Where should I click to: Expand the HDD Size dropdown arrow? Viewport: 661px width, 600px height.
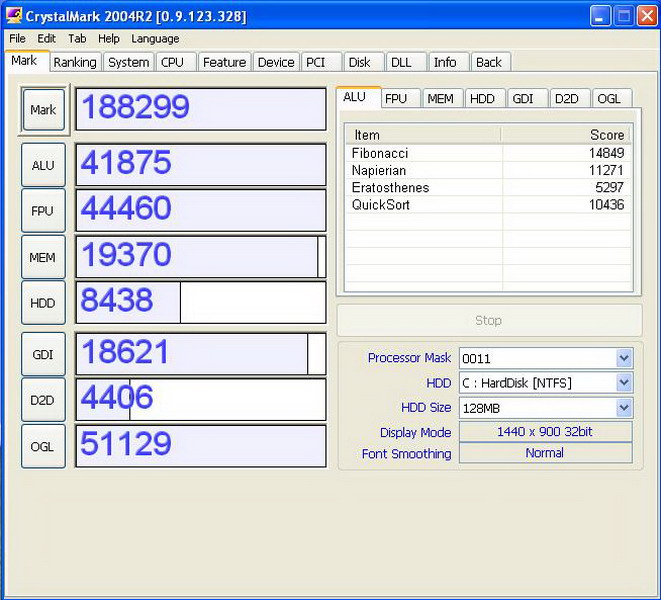624,408
